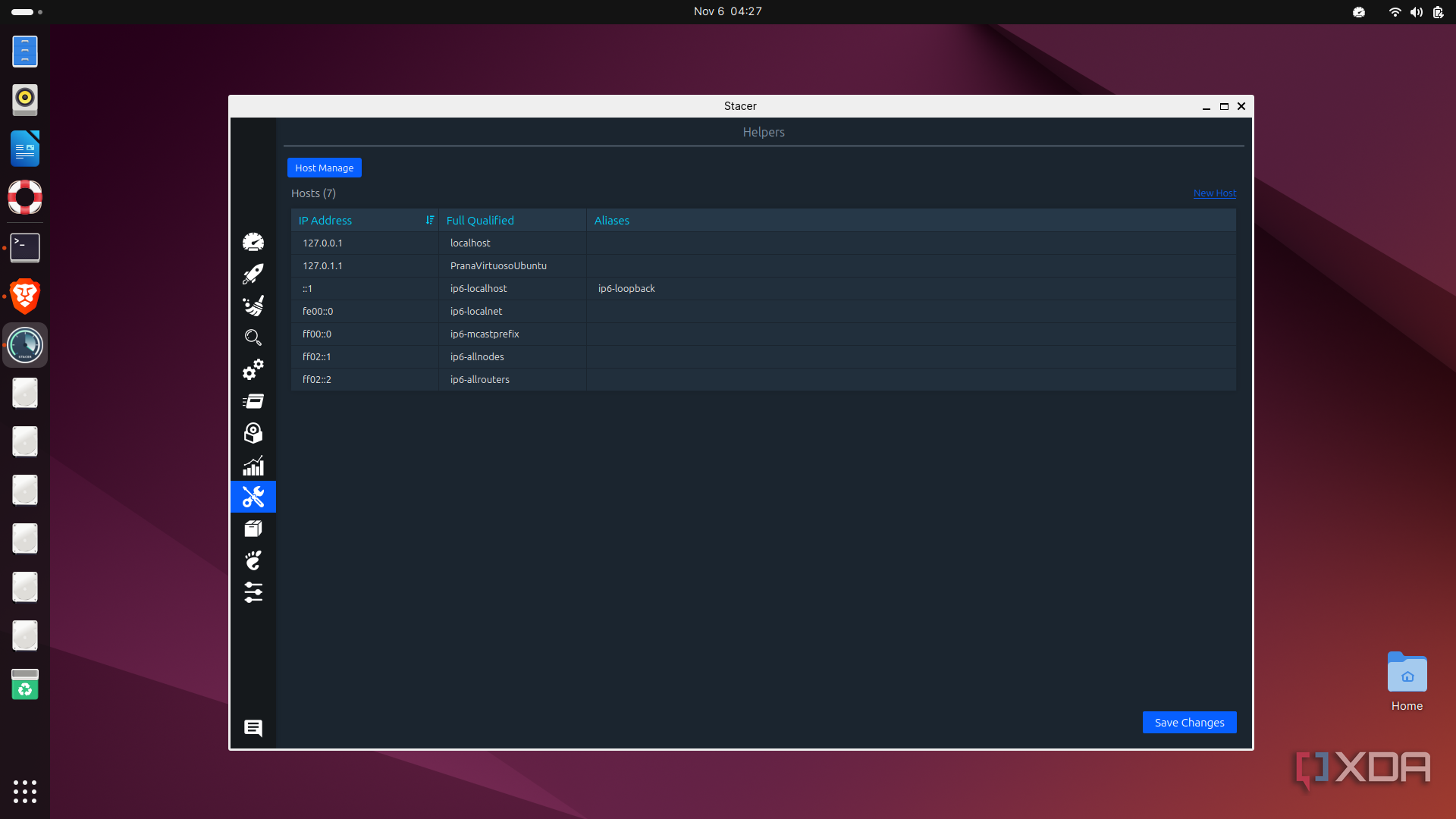Screen dimensions: 1456x819
Task: Select the ip6-localnet host entry
Action: tap(513, 311)
